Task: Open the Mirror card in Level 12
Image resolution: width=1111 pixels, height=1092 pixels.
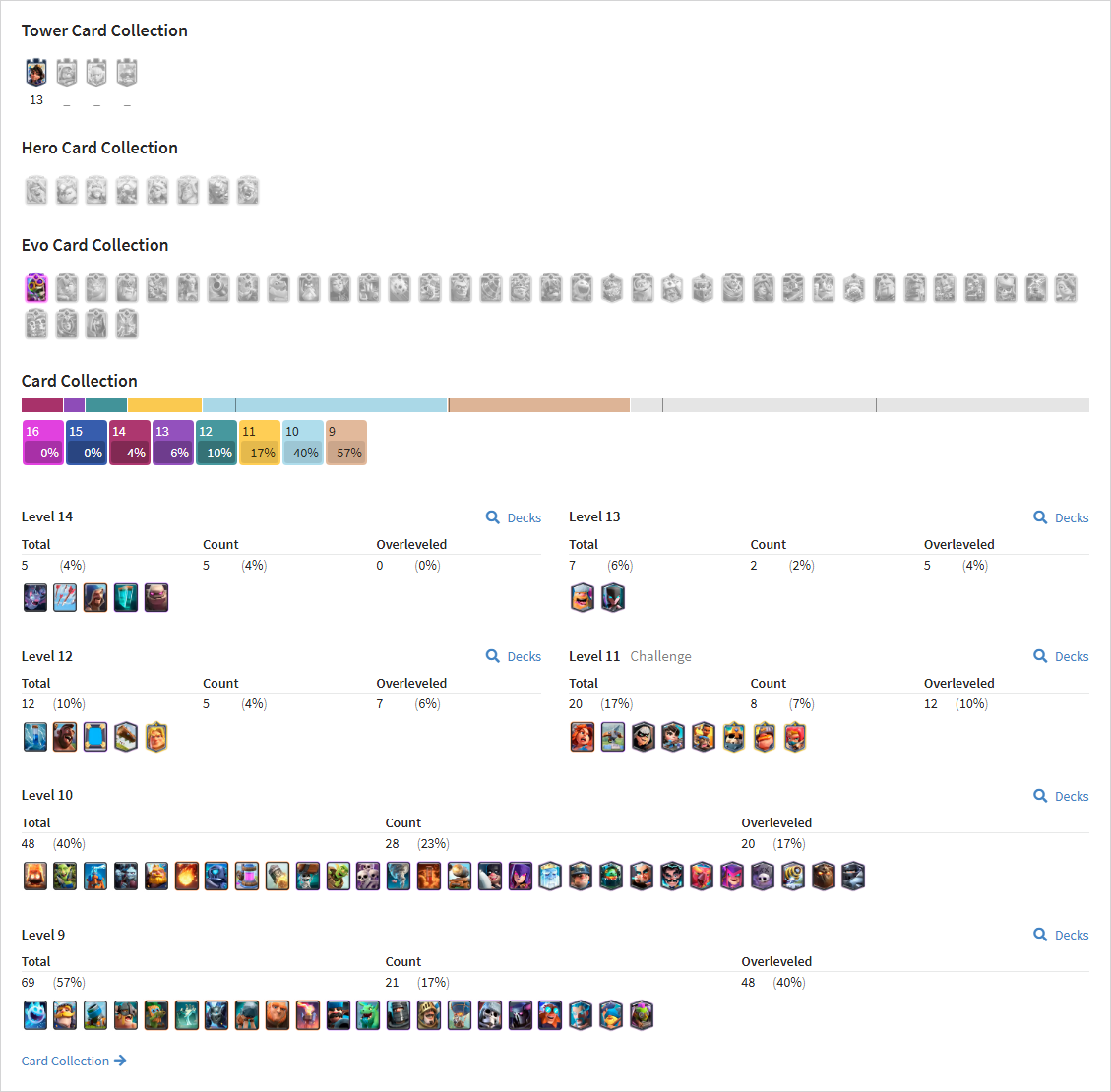Action: tap(95, 737)
